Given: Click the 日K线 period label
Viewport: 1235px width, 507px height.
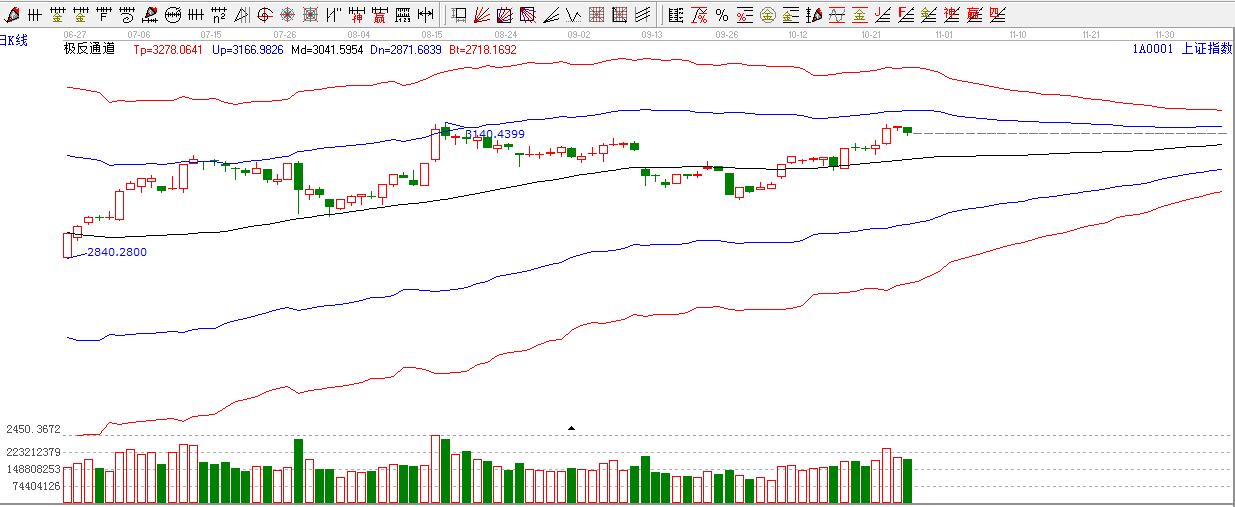Looking at the screenshot, I should pyautogui.click(x=14, y=39).
